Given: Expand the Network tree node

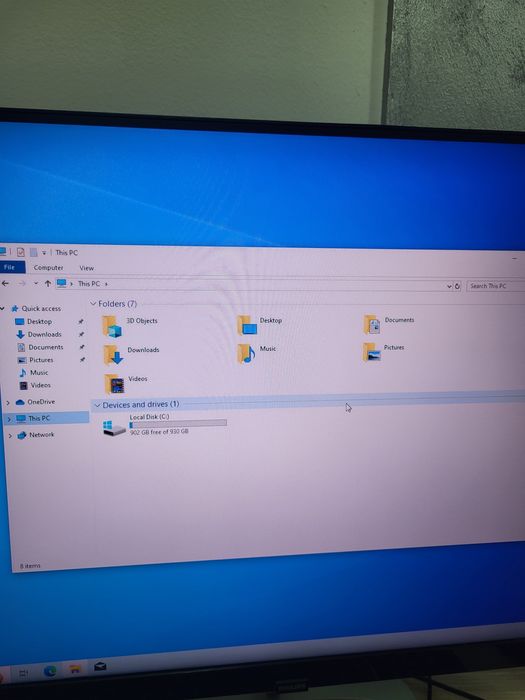Looking at the screenshot, I should (10, 436).
